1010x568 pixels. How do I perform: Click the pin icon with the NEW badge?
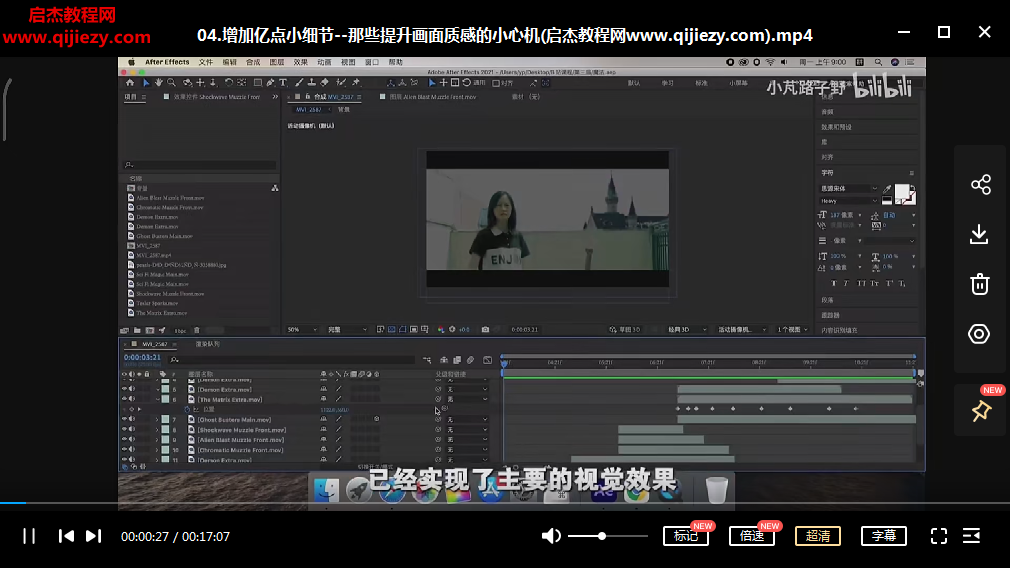click(x=981, y=411)
